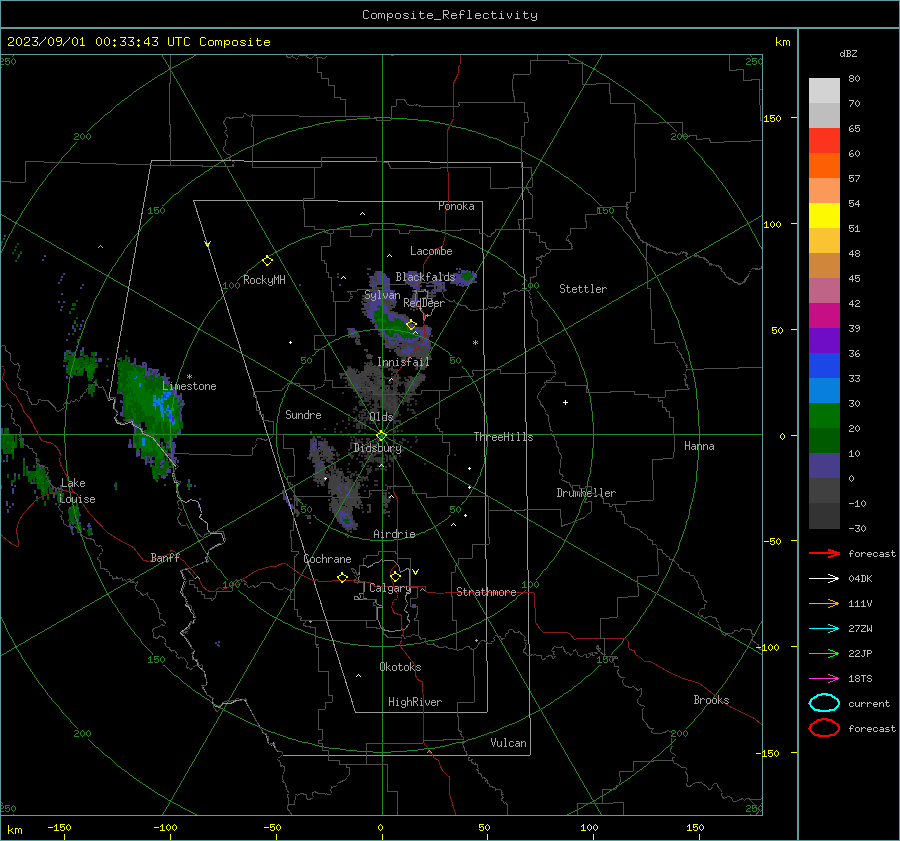This screenshot has height=841, width=900.
Task: Click the cyan 27ZW arrow in legend
Action: point(824,629)
